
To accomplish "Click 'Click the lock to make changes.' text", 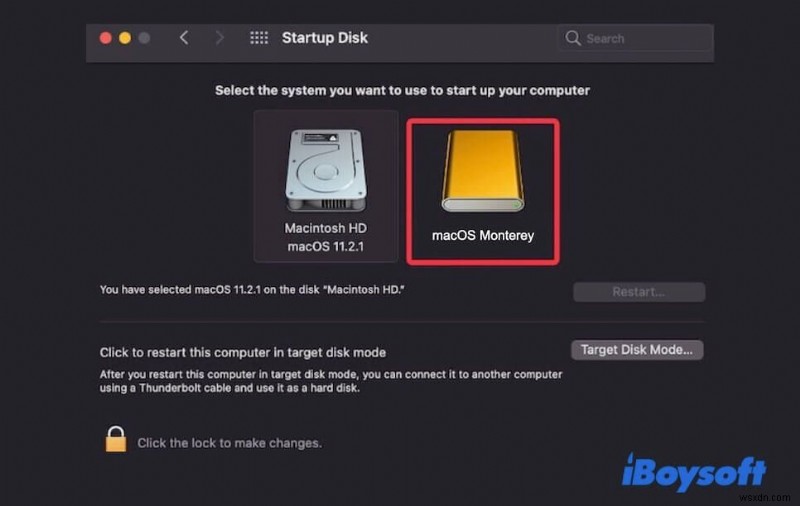I will pyautogui.click(x=230, y=443).
